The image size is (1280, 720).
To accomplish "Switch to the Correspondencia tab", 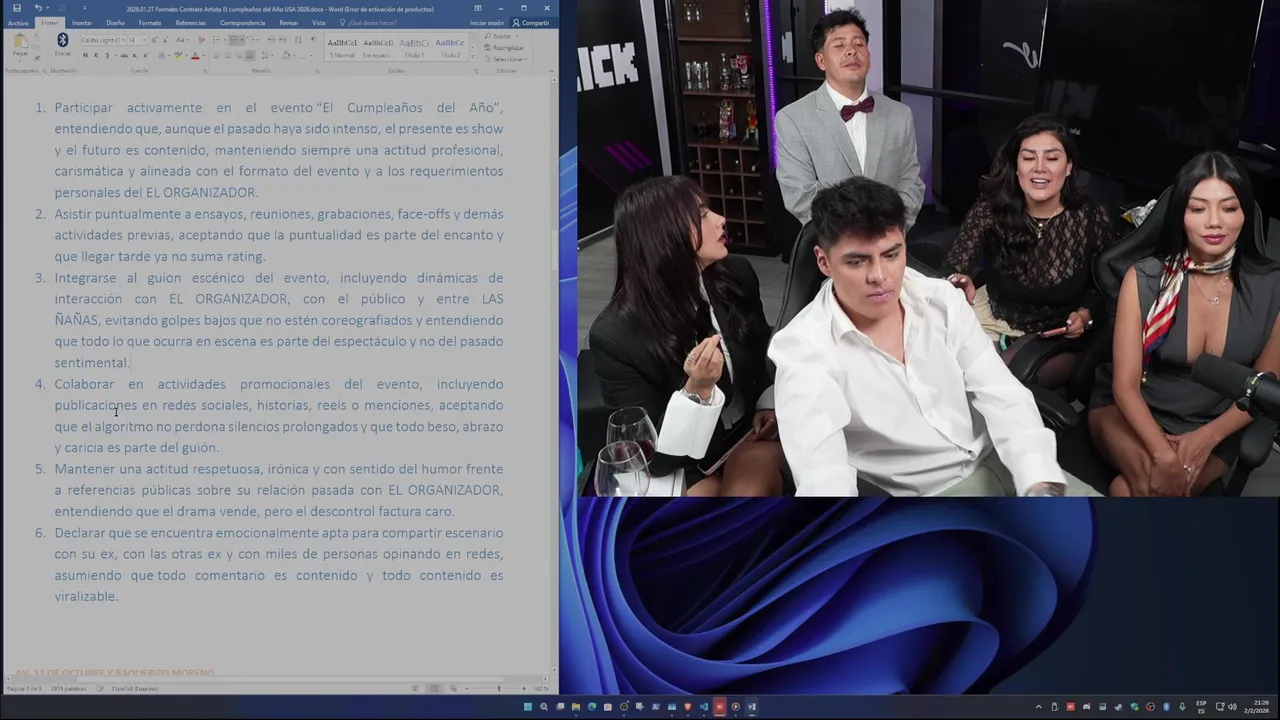I will coord(242,23).
